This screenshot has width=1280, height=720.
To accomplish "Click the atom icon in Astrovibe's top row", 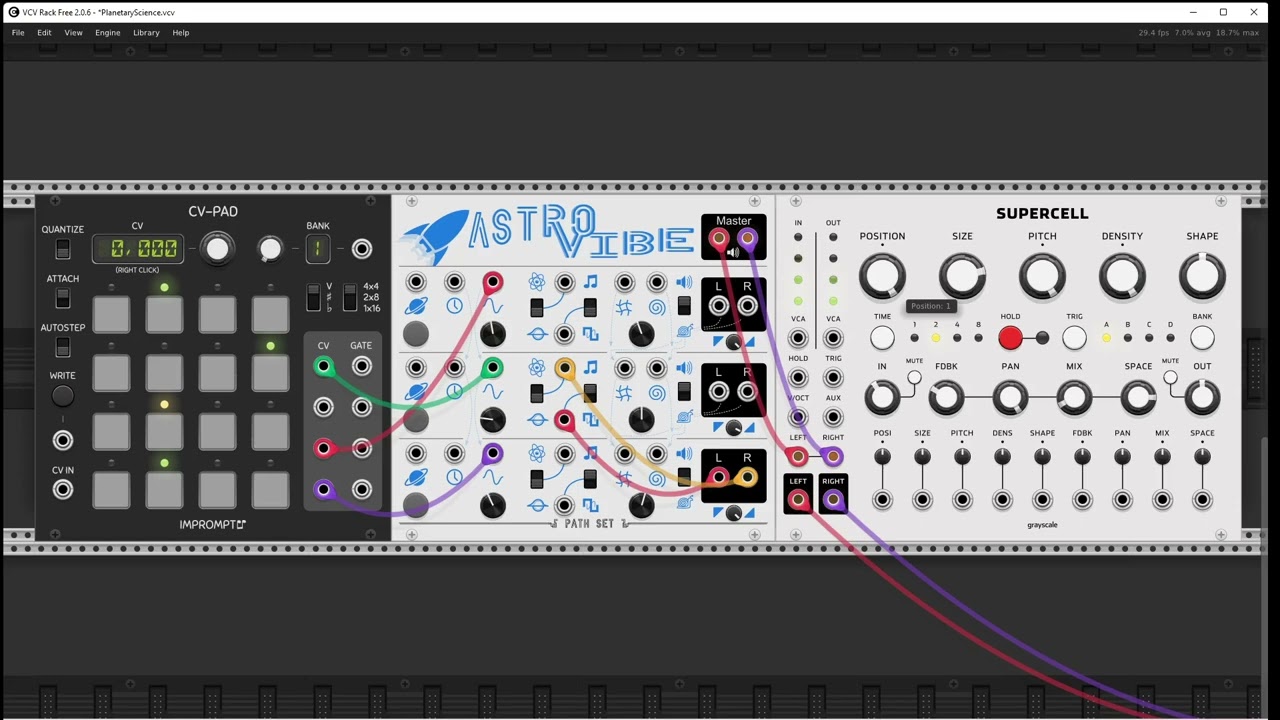I will (537, 282).
